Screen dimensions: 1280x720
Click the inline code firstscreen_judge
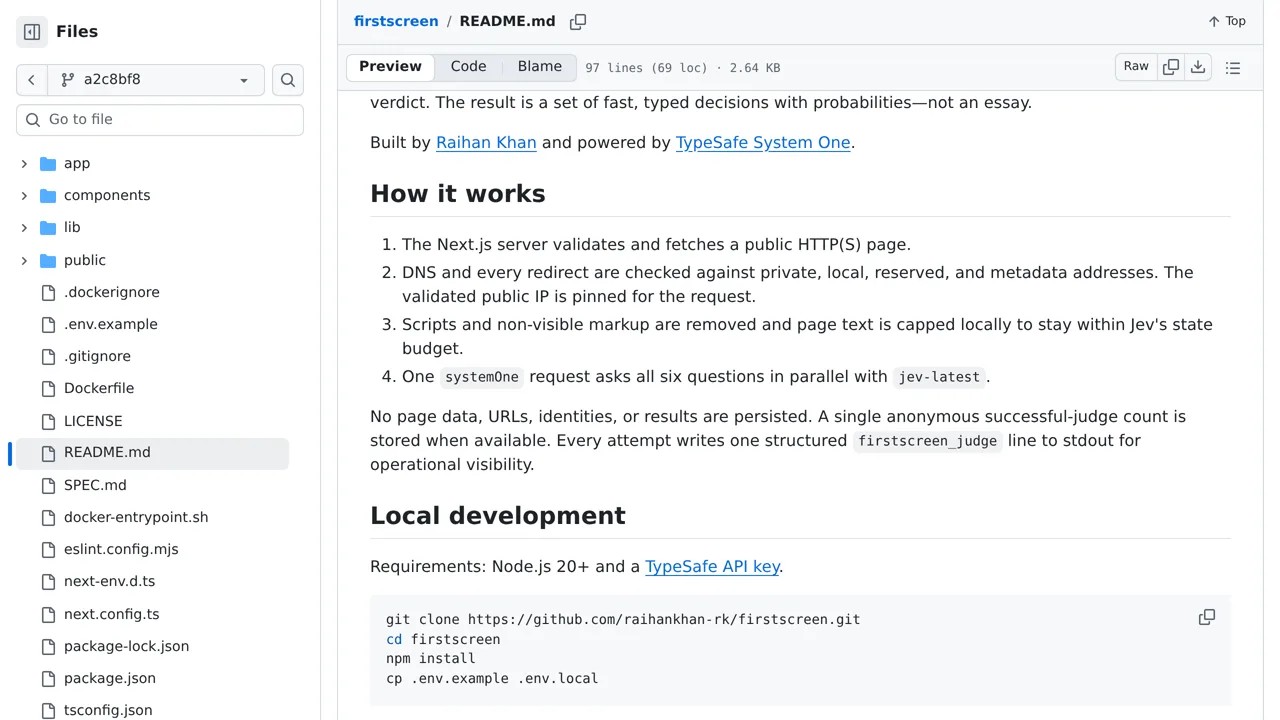pyautogui.click(x=927, y=441)
